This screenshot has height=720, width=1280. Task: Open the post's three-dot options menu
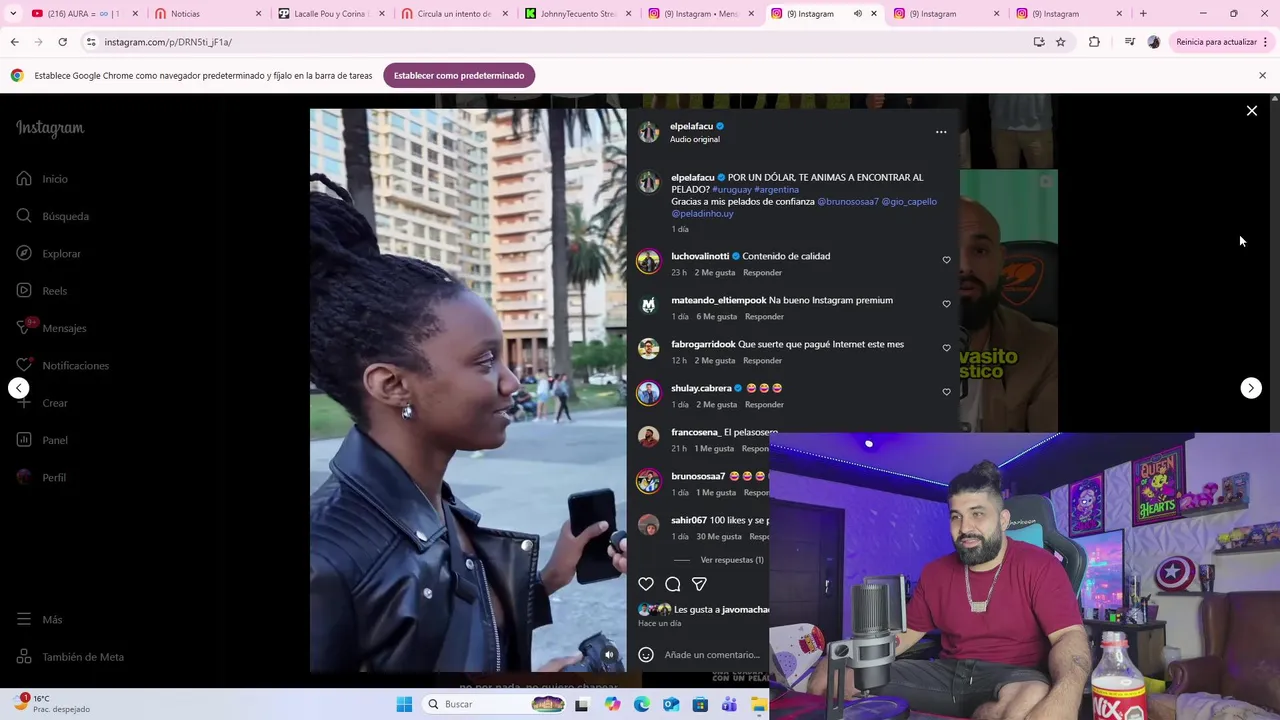pyautogui.click(x=941, y=132)
